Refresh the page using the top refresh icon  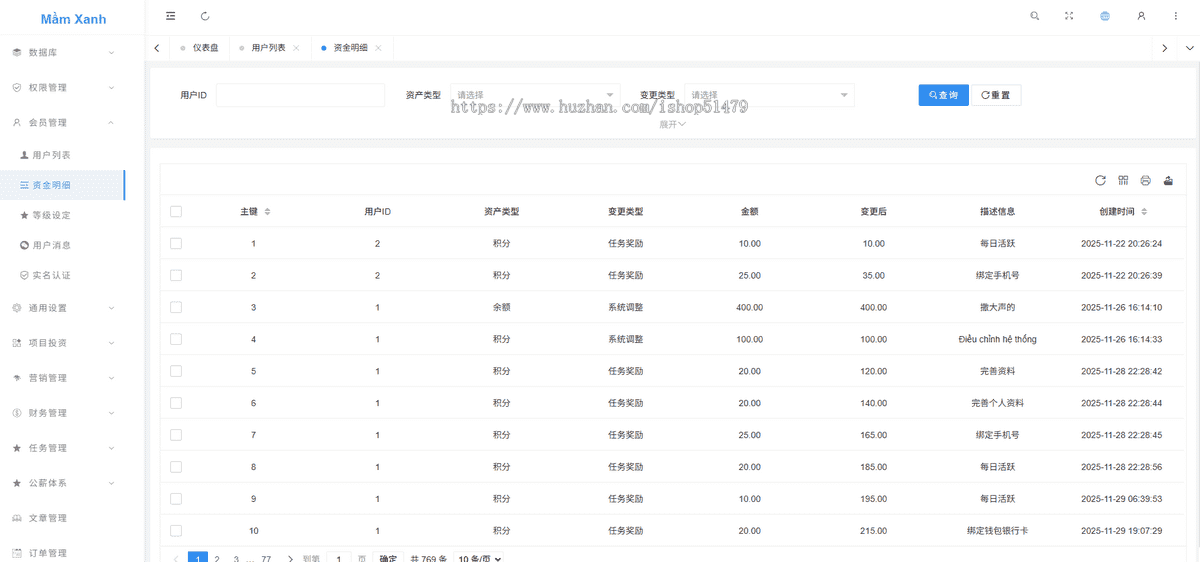(205, 16)
